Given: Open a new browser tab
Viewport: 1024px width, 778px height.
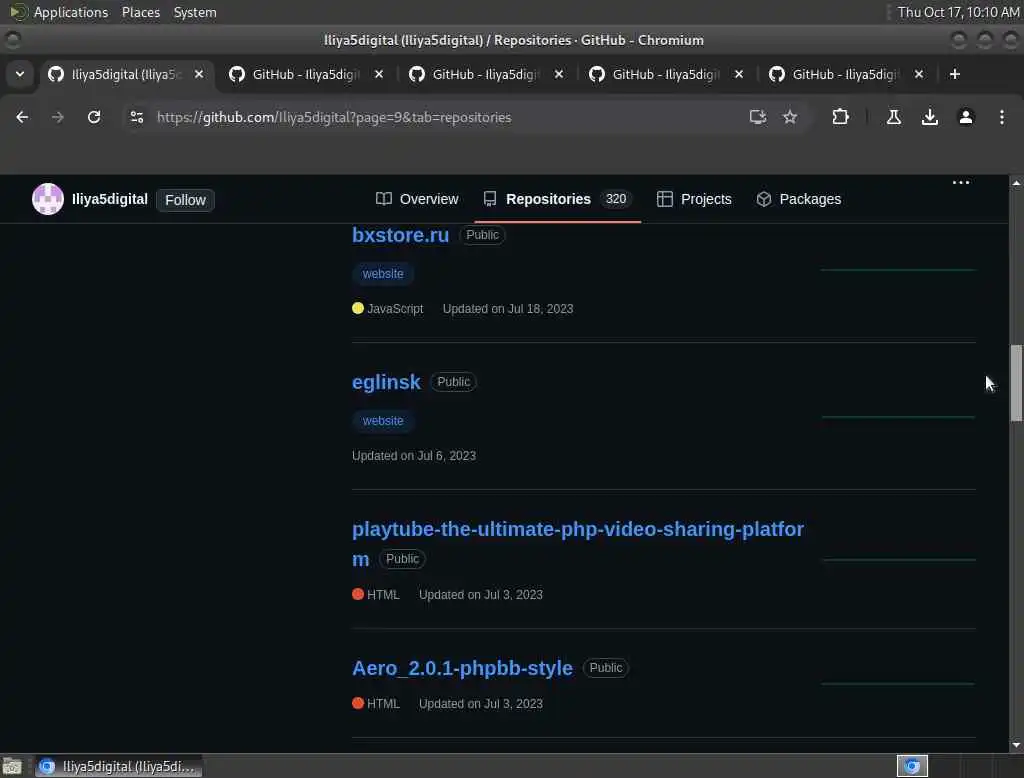Looking at the screenshot, I should tap(955, 74).
